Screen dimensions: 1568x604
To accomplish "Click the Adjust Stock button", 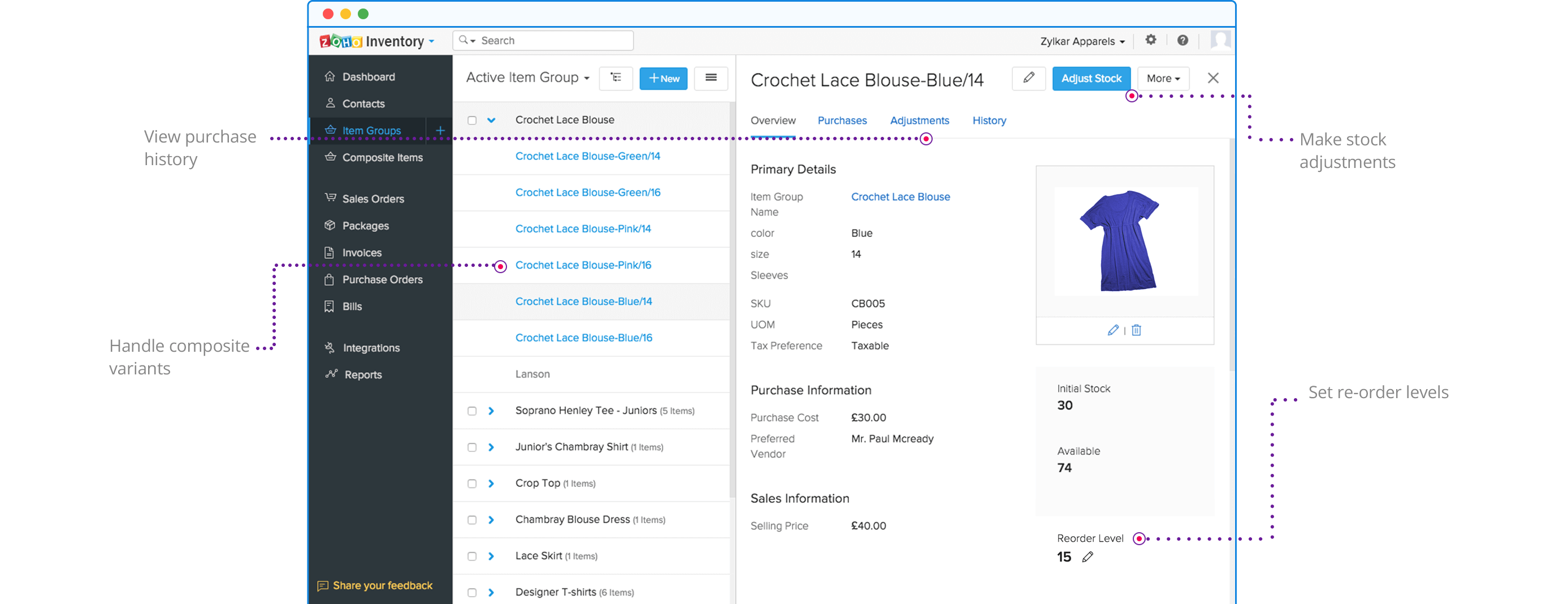I will [1091, 79].
